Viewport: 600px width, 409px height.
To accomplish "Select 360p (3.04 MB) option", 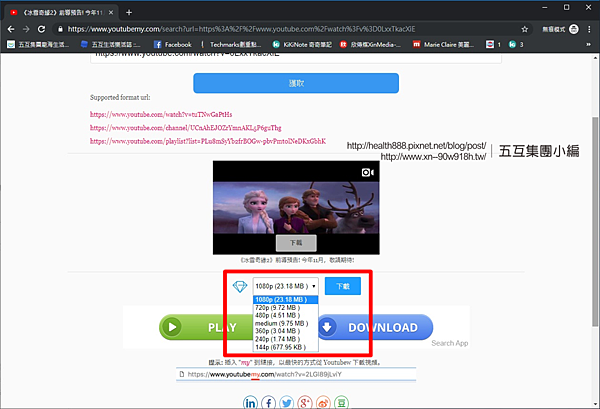I will click(285, 331).
